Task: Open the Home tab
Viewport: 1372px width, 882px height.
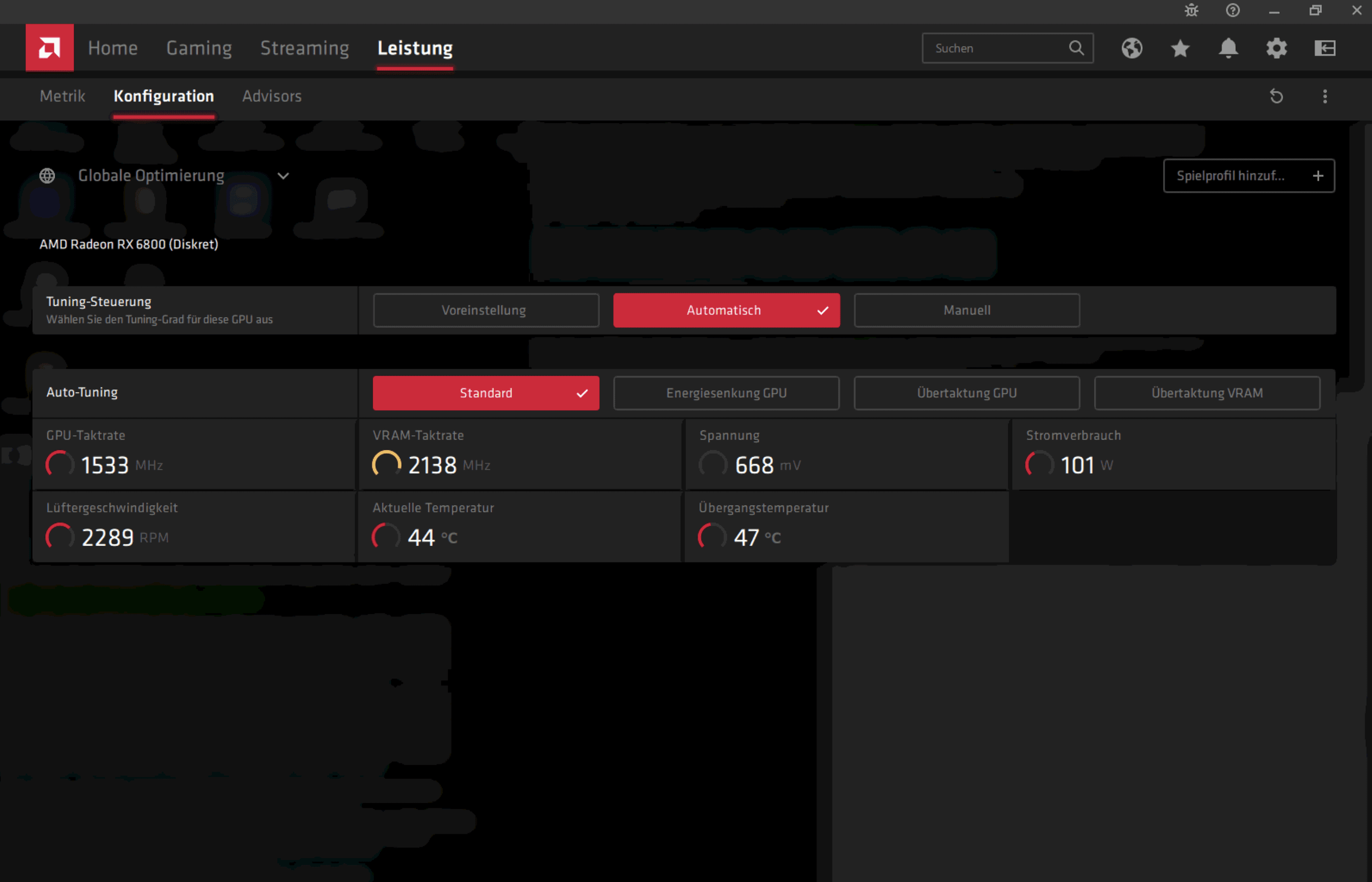Action: pyautogui.click(x=113, y=48)
